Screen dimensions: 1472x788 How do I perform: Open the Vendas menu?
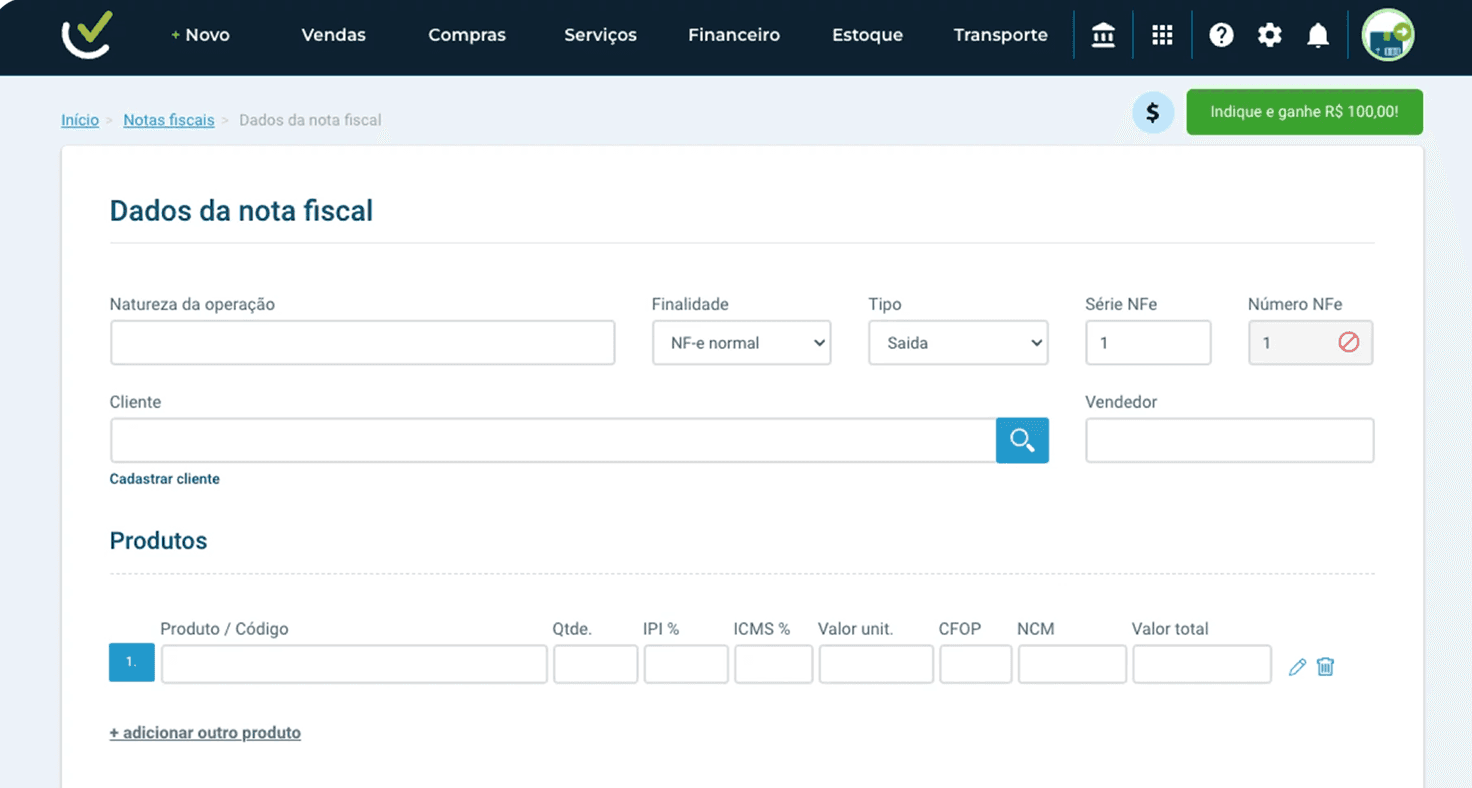[x=334, y=35]
